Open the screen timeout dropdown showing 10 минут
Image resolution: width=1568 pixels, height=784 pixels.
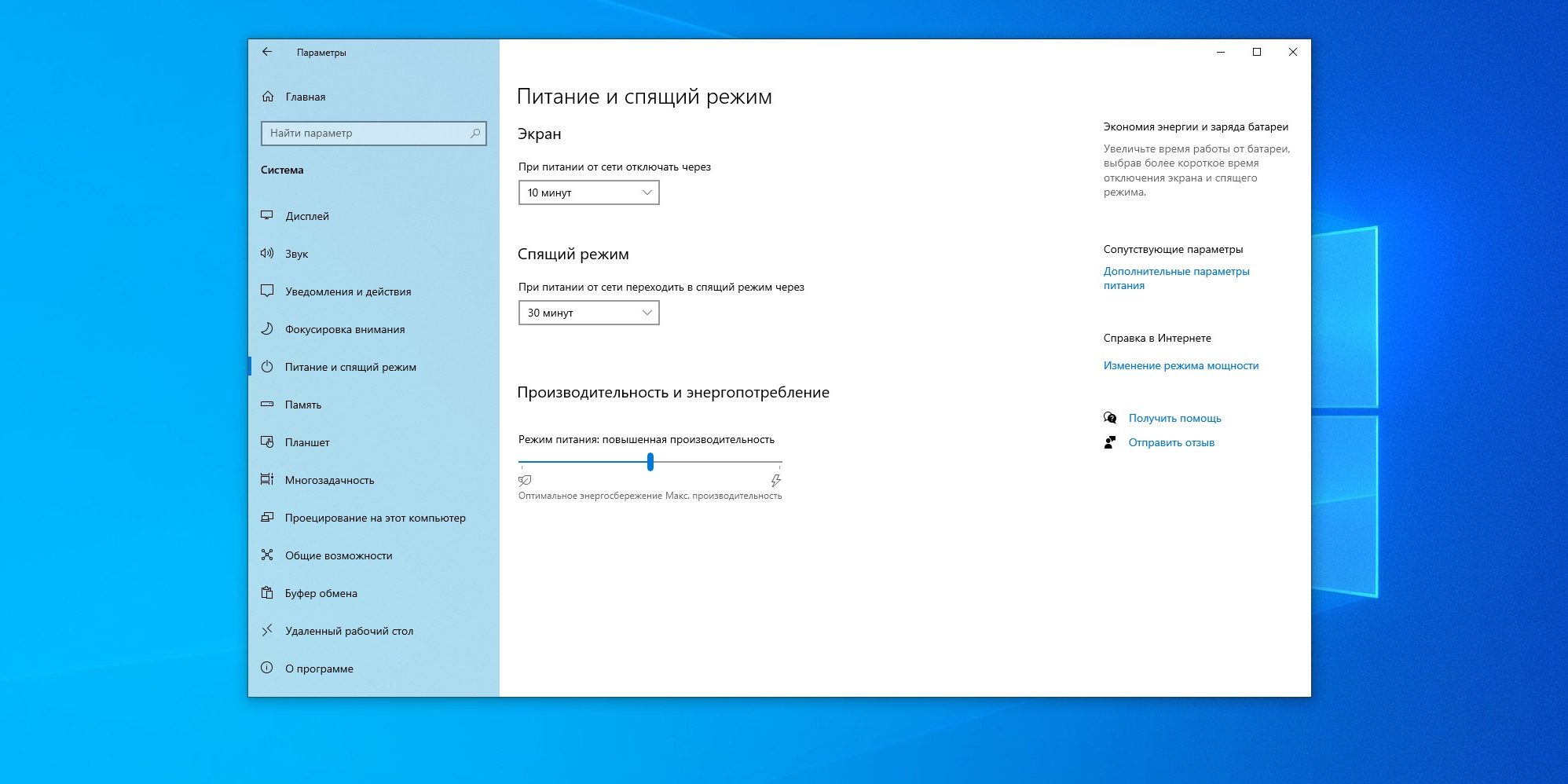(x=588, y=192)
